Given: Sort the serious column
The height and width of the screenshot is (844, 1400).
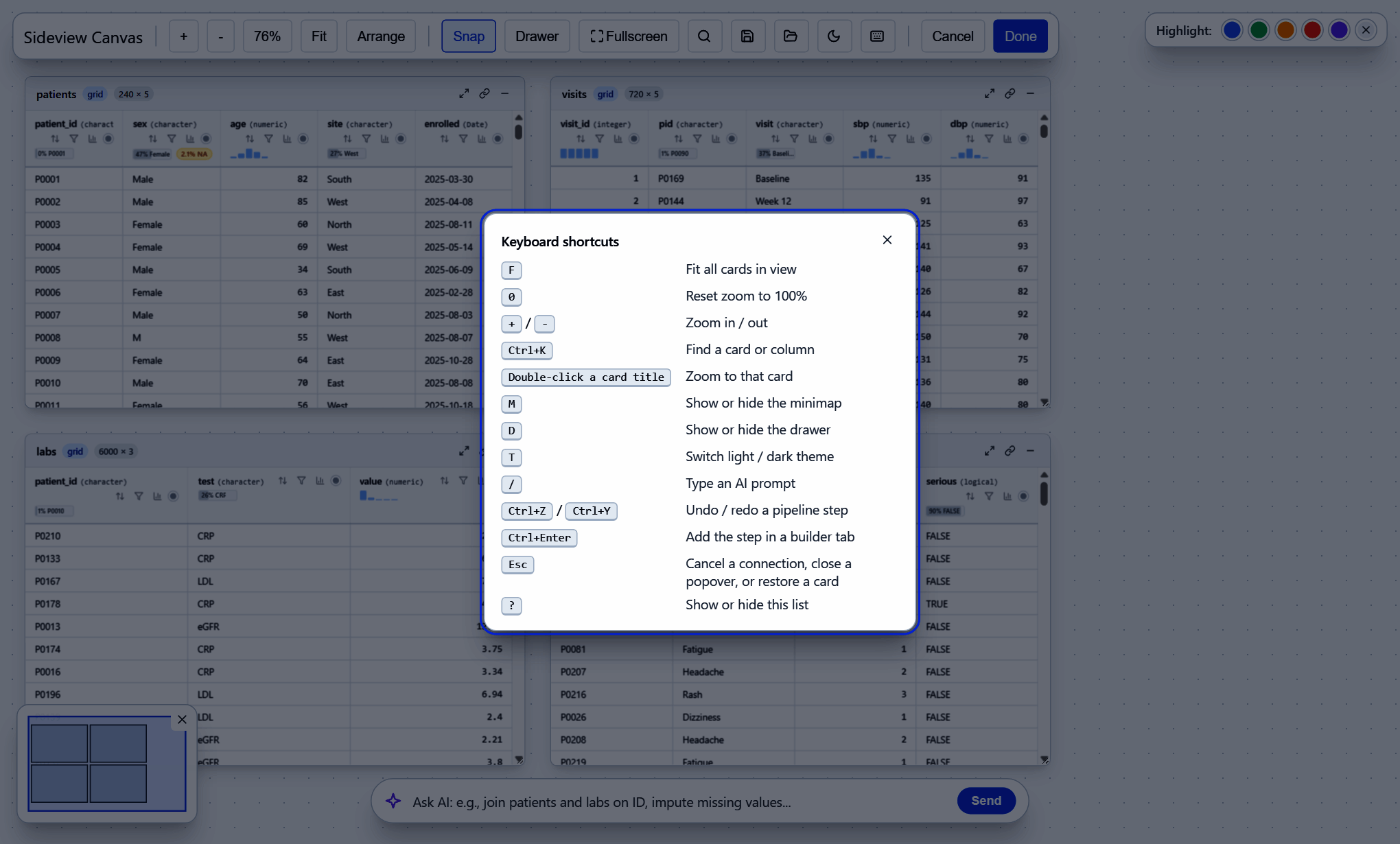Looking at the screenshot, I should pyautogui.click(x=970, y=496).
